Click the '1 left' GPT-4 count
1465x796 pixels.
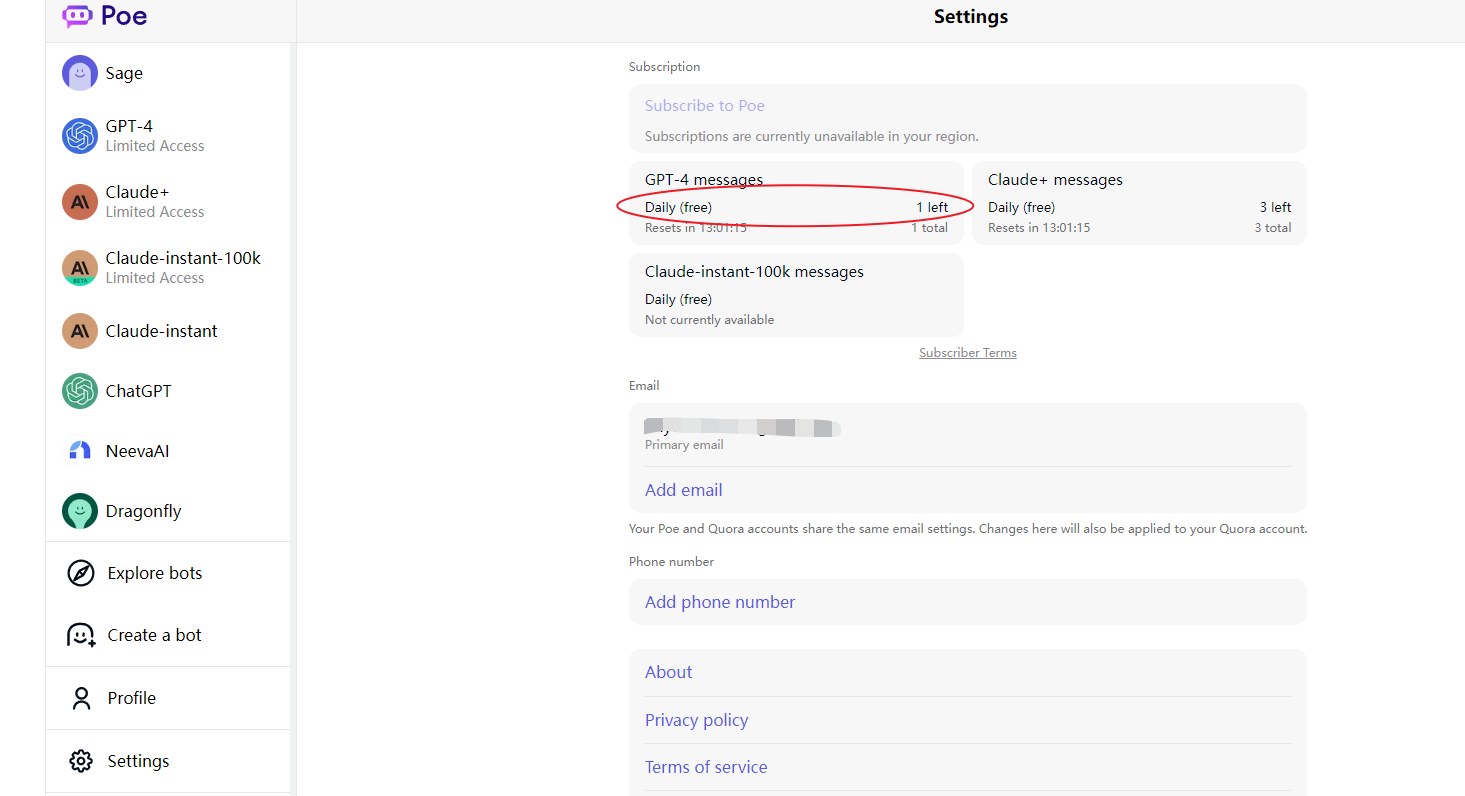point(932,208)
